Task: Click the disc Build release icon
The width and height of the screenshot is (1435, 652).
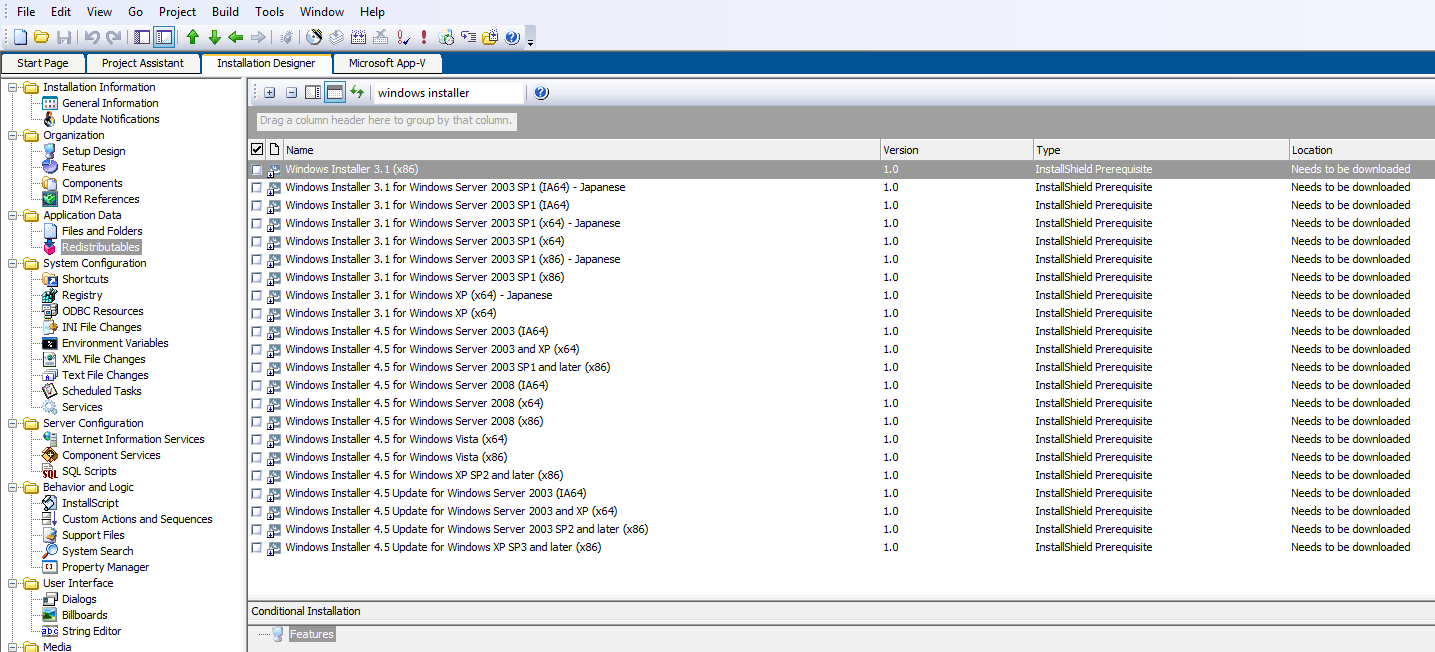Action: click(x=314, y=37)
